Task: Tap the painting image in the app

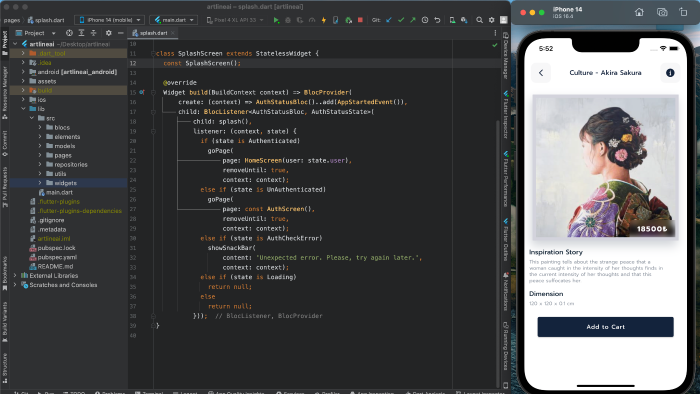Action: 605,167
